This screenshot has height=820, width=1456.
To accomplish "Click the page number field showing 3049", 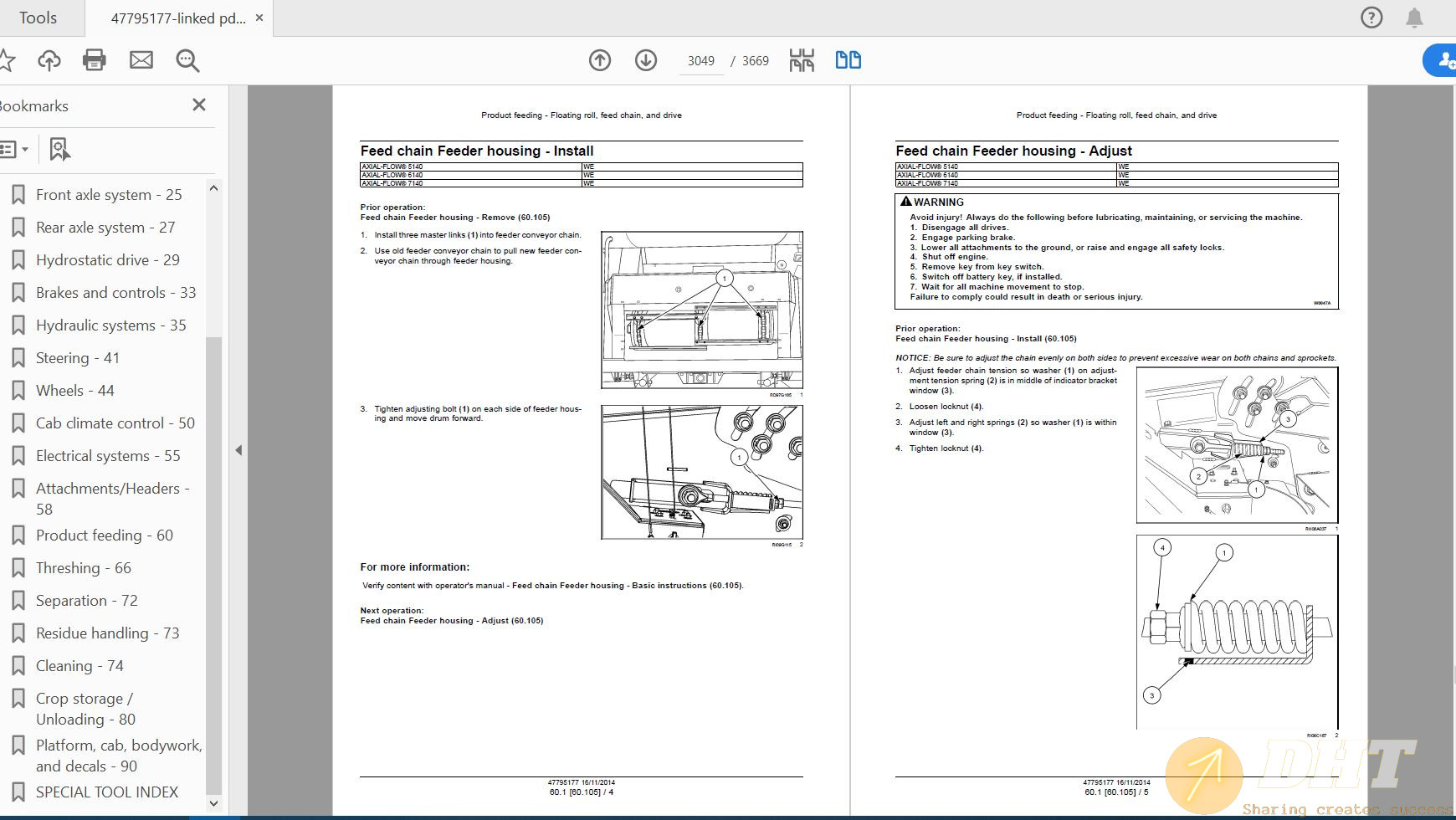I will coord(701,61).
